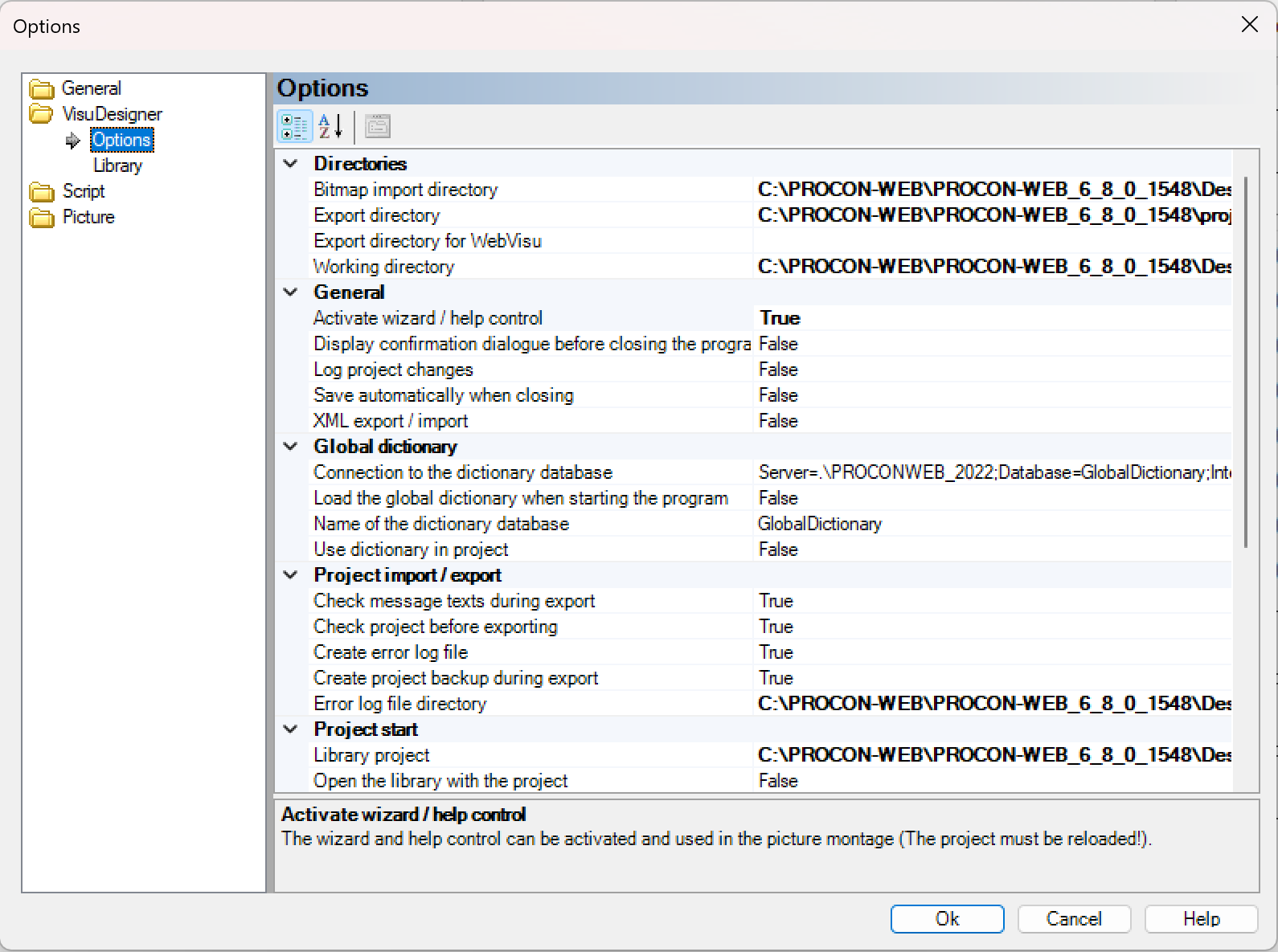Edit Connection to the dictionary database value
The height and width of the screenshot is (952, 1278).
[x=993, y=472]
